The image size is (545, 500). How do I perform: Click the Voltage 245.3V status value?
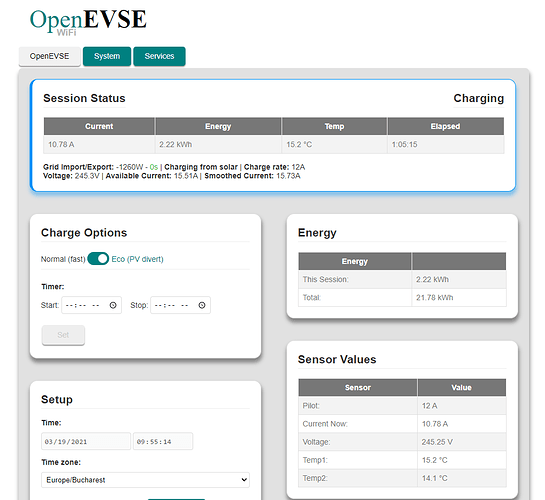click(x=87, y=176)
